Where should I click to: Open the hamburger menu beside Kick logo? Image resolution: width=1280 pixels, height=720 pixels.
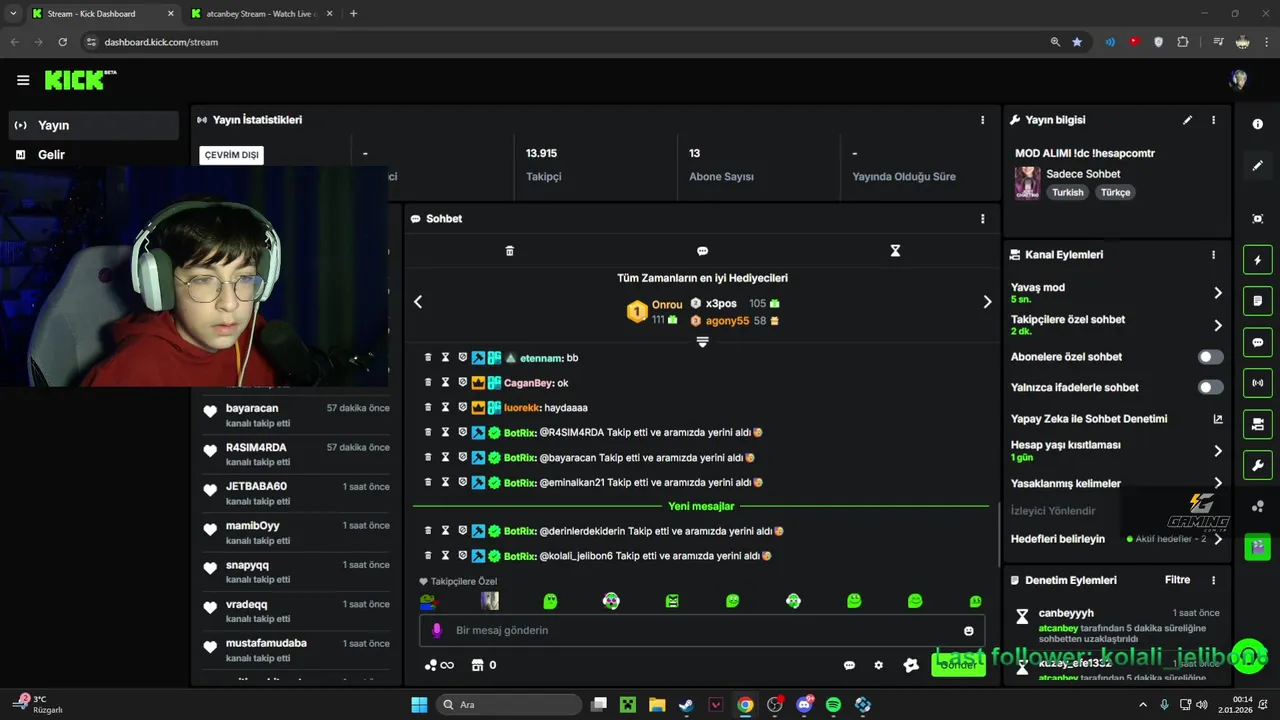23,80
